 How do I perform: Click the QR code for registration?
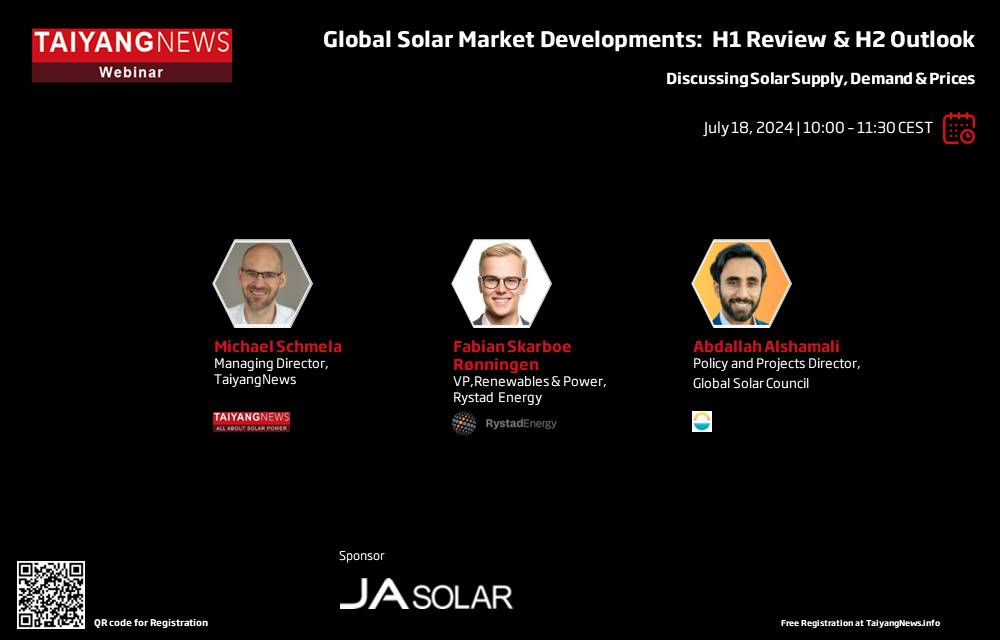coord(51,595)
